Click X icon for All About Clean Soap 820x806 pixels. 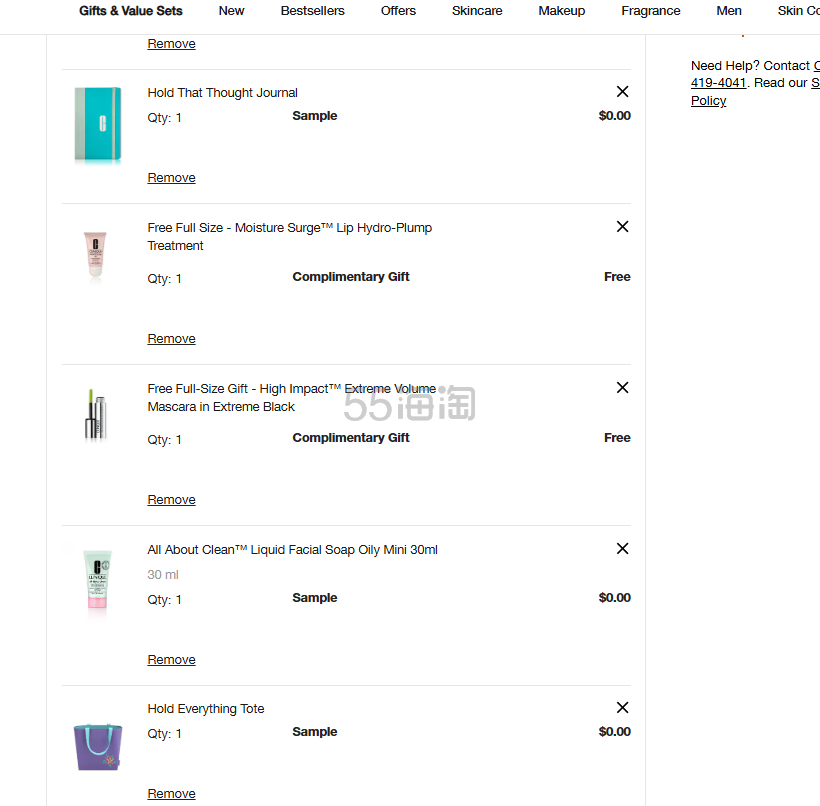coord(622,549)
